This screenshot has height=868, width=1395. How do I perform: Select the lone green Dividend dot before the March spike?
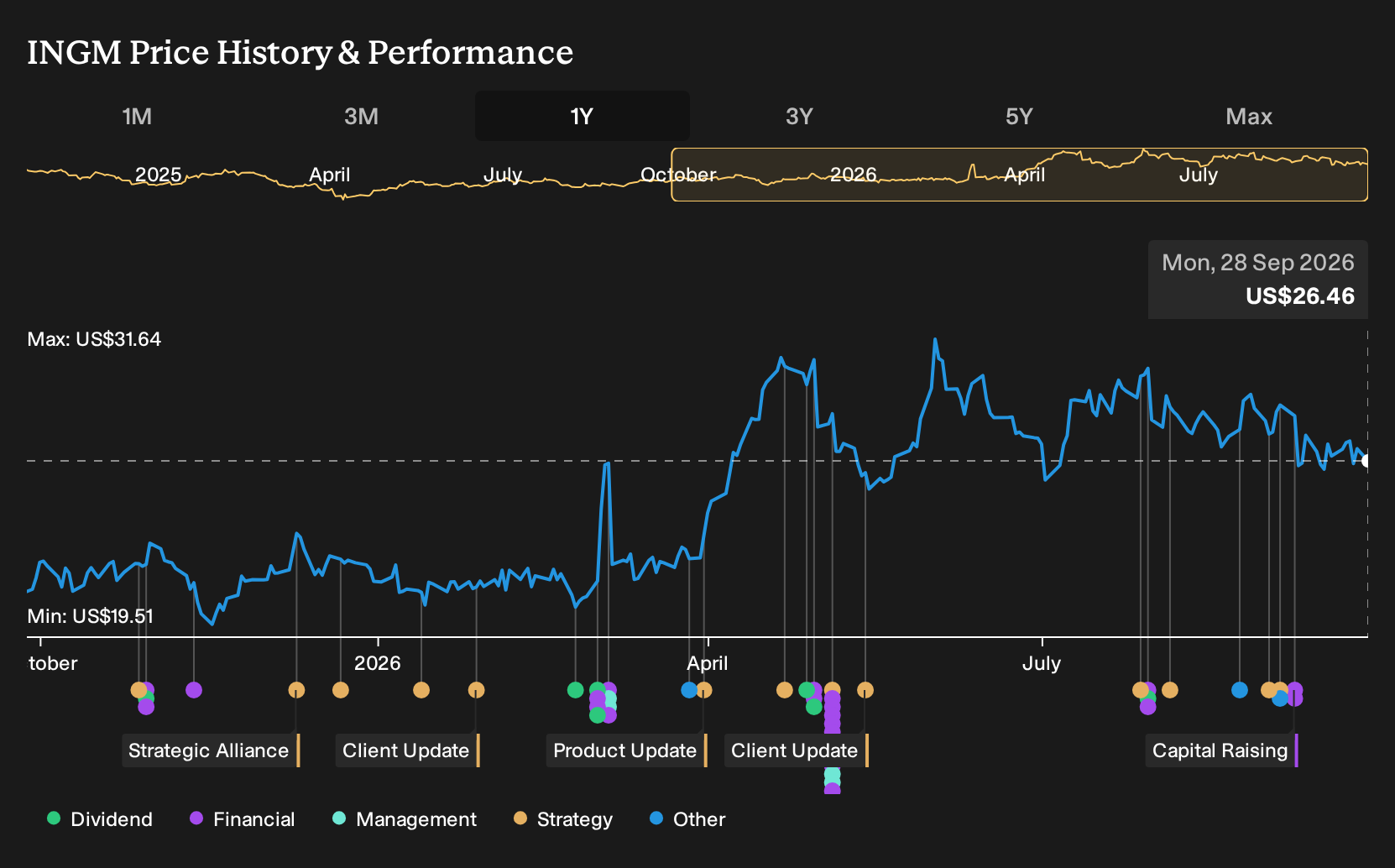575,690
